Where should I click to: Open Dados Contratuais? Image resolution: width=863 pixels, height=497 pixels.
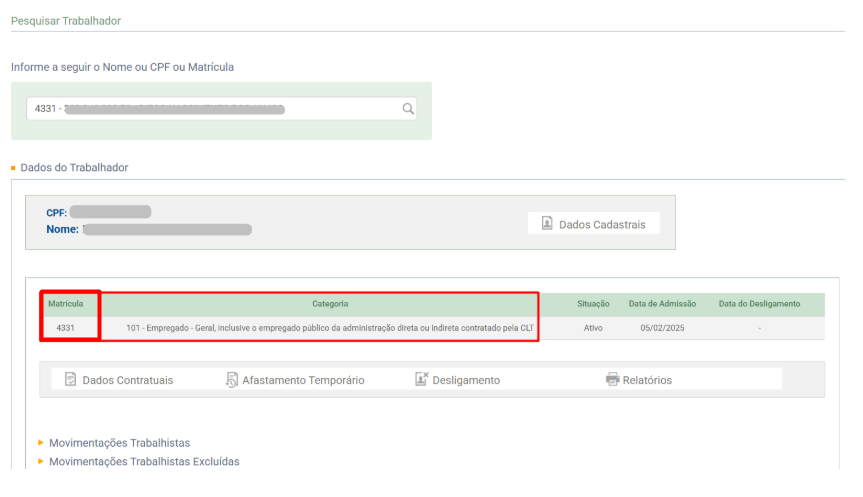pyautogui.click(x=119, y=380)
